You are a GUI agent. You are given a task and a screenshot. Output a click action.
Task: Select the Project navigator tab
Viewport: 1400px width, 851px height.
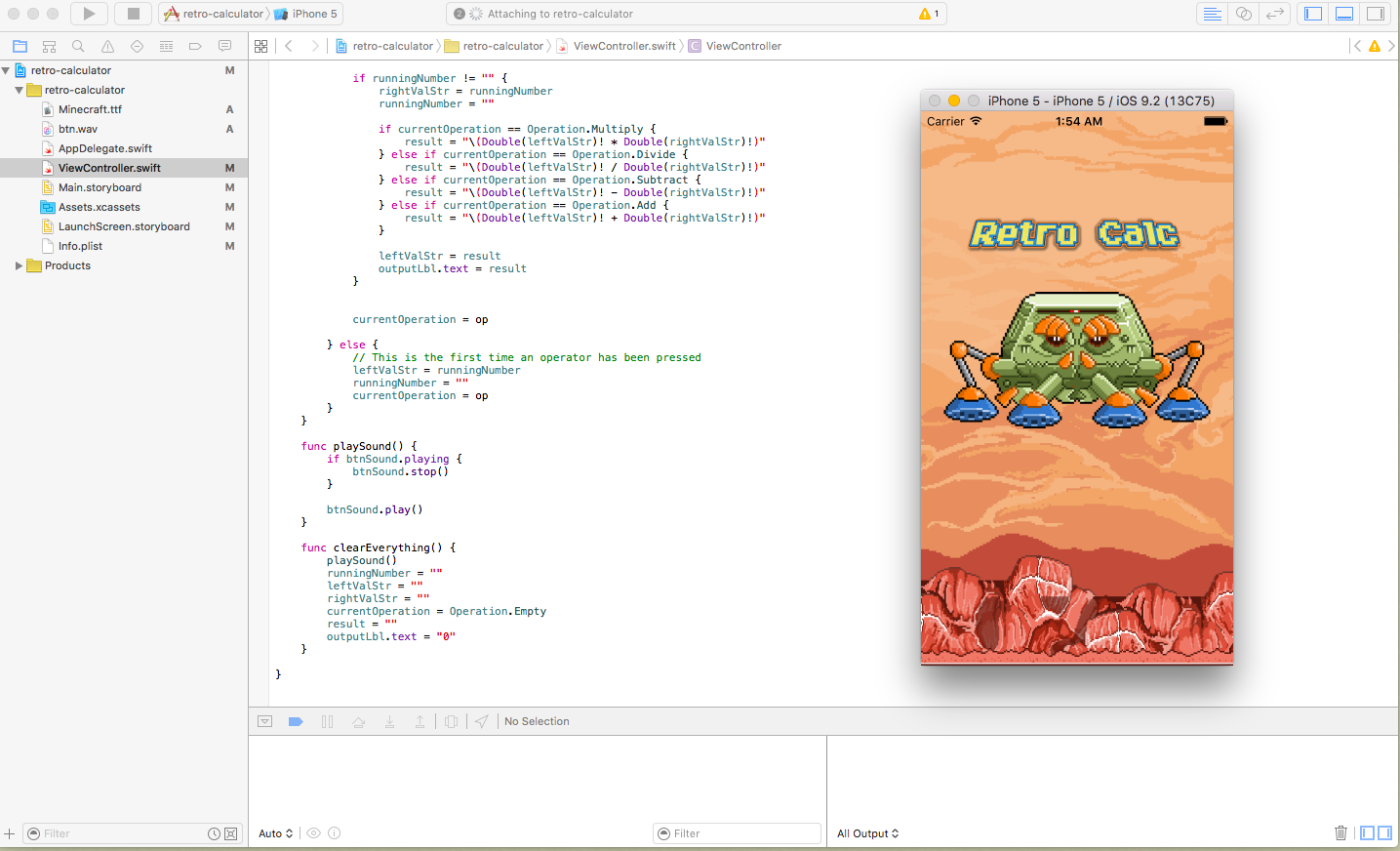click(20, 46)
